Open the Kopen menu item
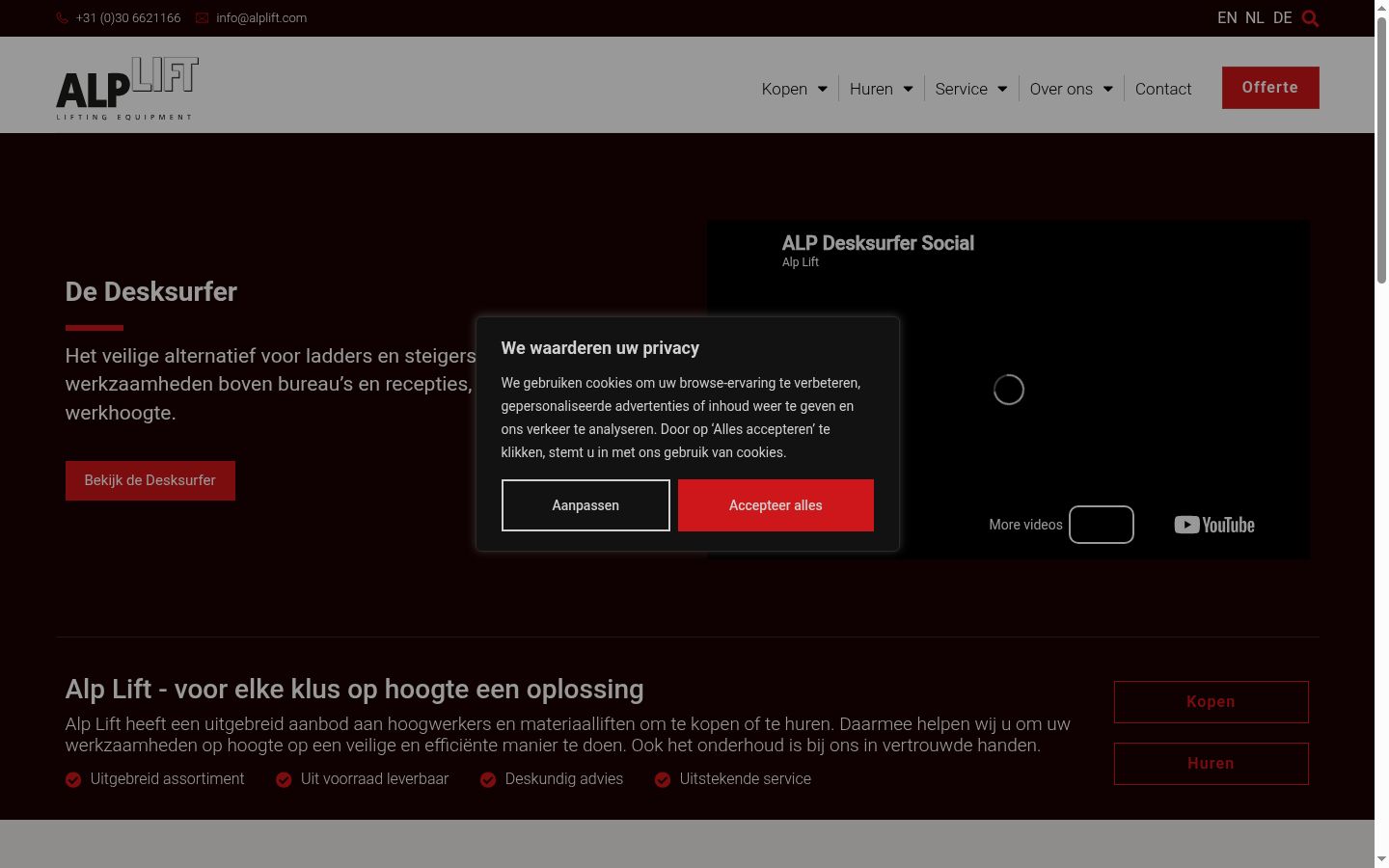 click(784, 89)
